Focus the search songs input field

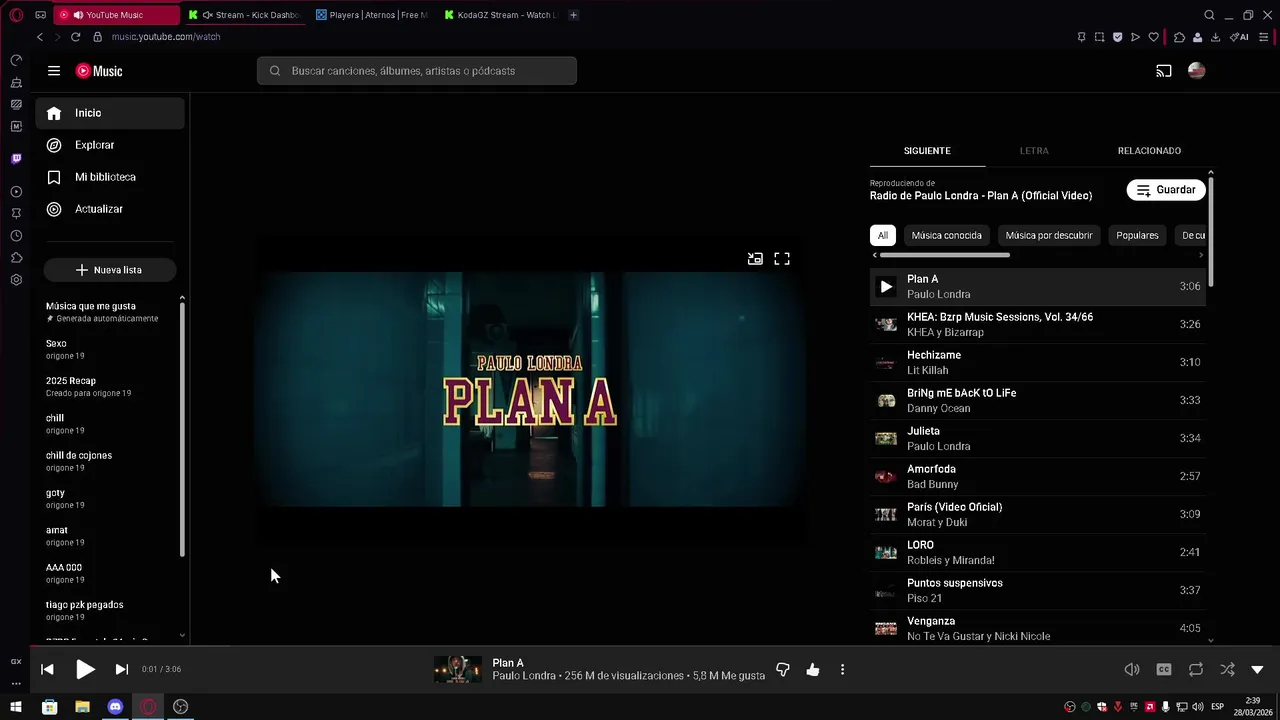417,71
